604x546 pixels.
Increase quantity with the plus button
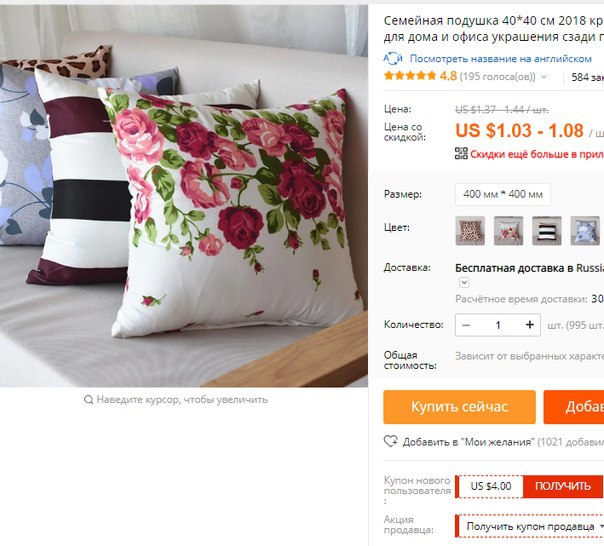point(530,325)
